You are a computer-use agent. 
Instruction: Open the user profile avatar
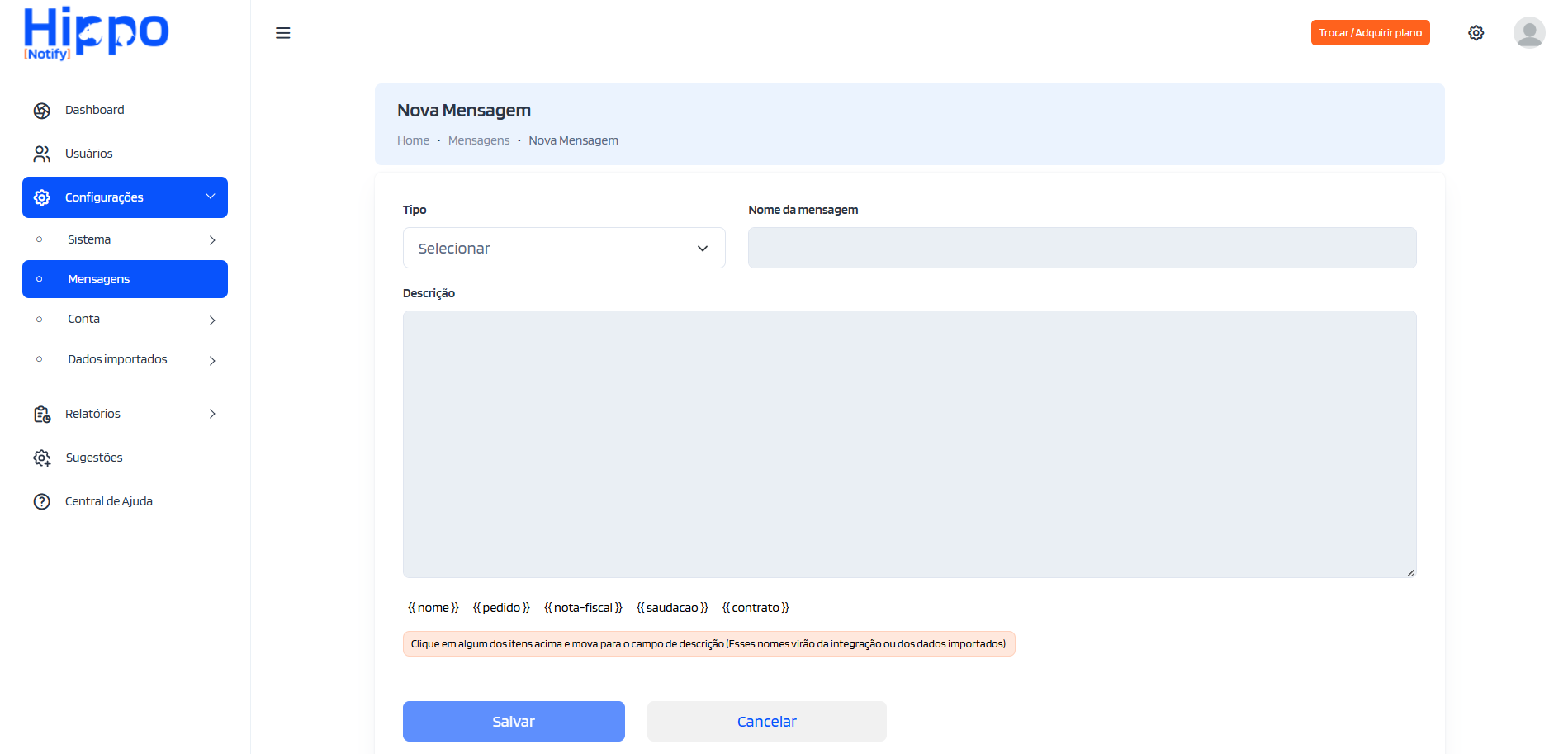1528,33
